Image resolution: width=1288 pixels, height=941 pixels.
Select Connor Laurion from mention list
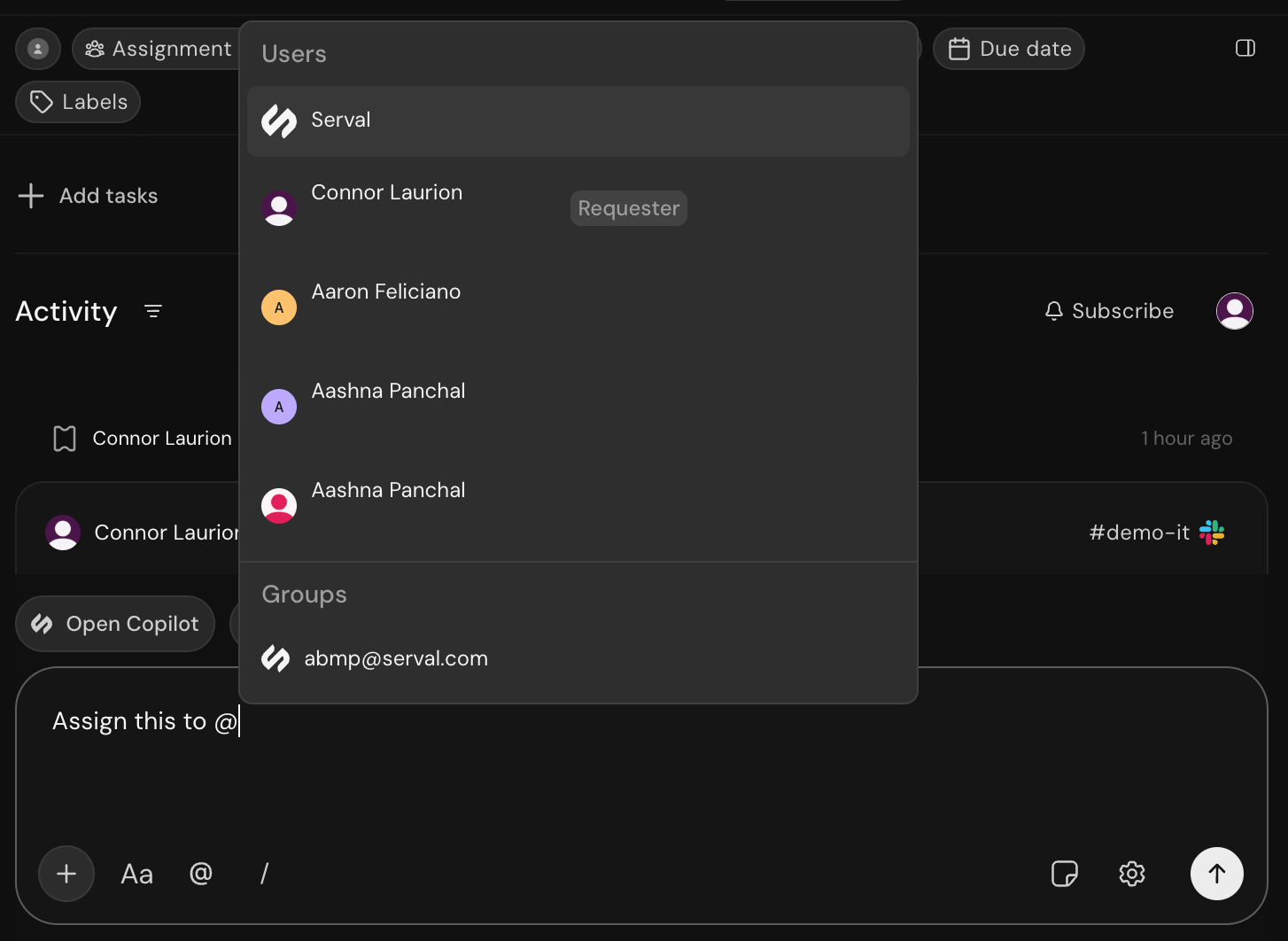tap(578, 208)
